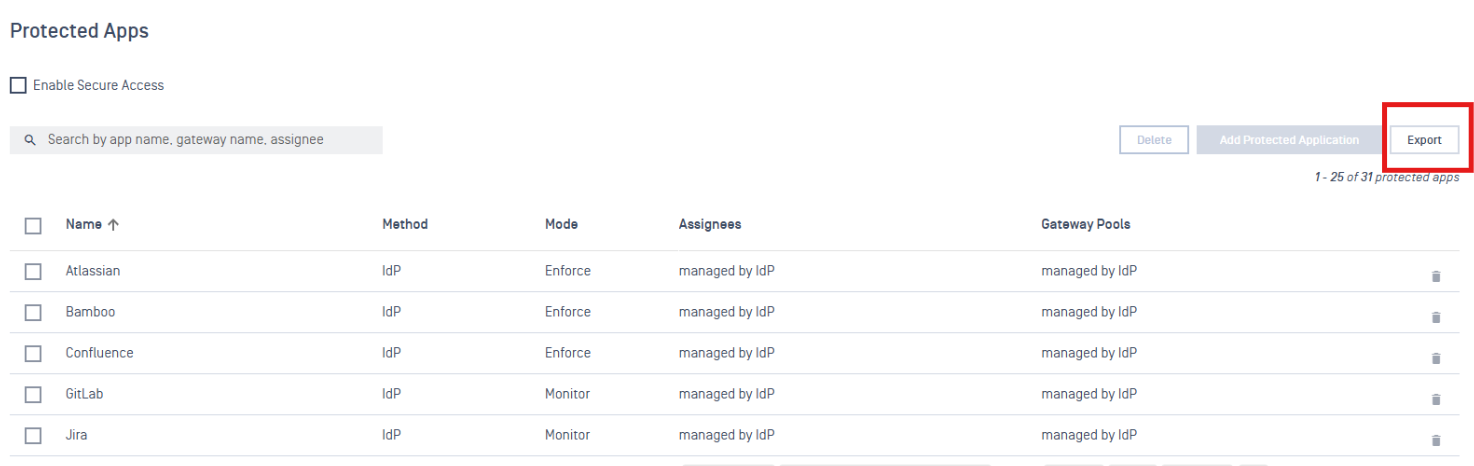The image size is (1474, 466).
Task: Click the Delete button
Action: pos(1154,140)
